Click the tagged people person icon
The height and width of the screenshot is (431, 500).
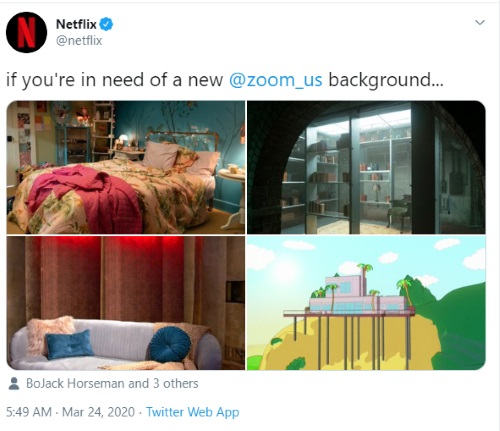pyautogui.click(x=14, y=383)
